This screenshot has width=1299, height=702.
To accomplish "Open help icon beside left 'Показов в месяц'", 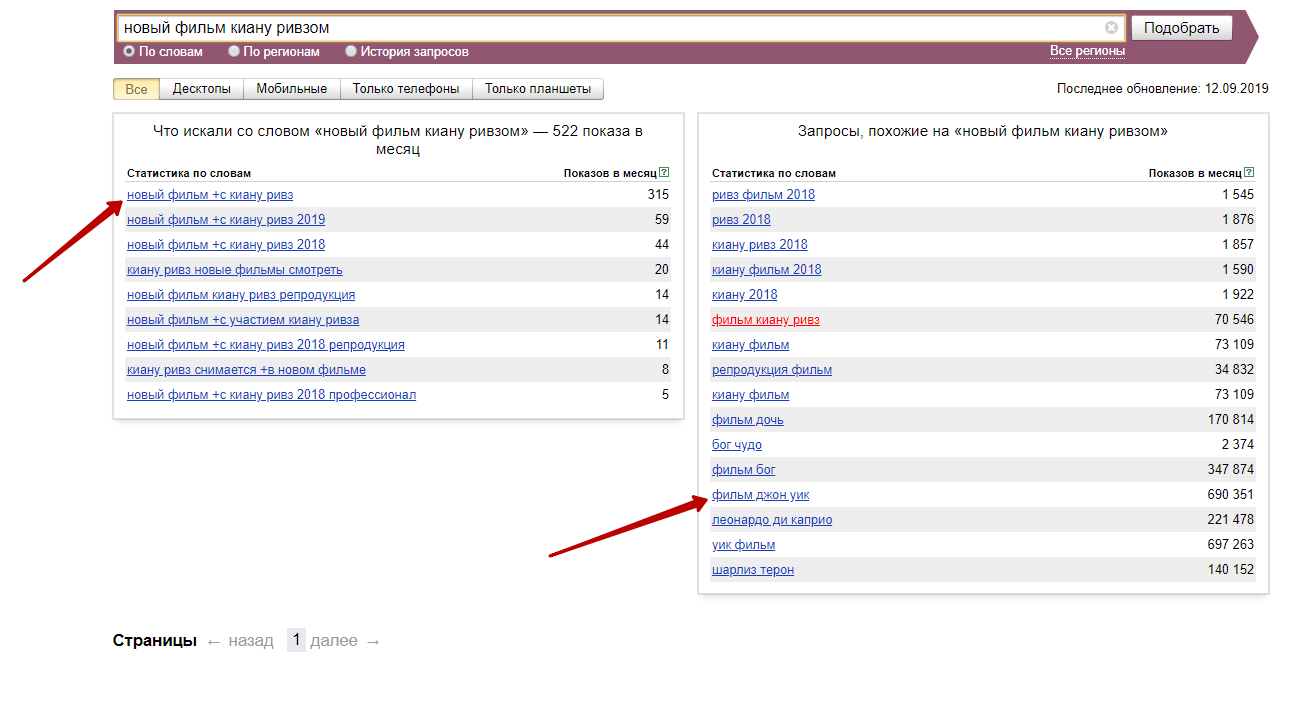I will [664, 173].
